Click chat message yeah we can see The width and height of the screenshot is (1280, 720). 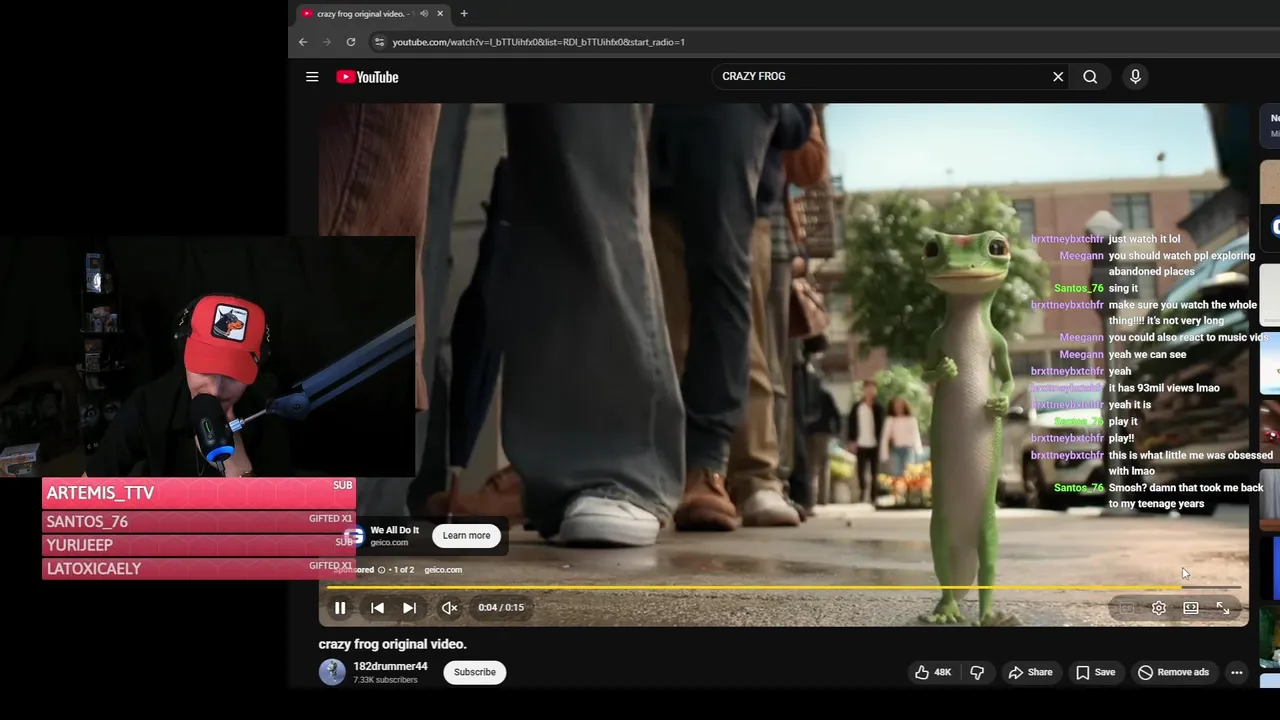point(1147,355)
